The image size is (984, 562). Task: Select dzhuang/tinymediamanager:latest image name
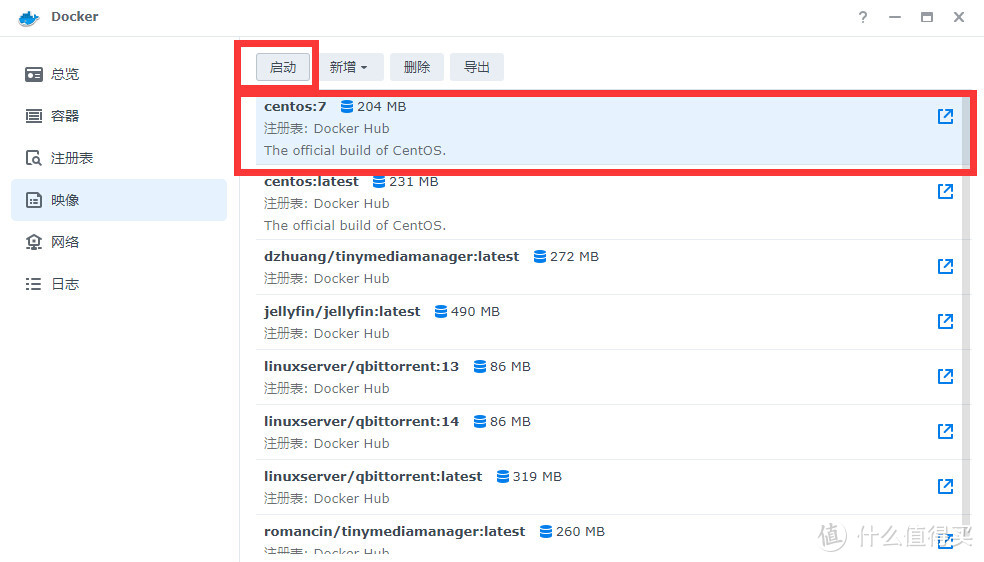[x=392, y=257]
